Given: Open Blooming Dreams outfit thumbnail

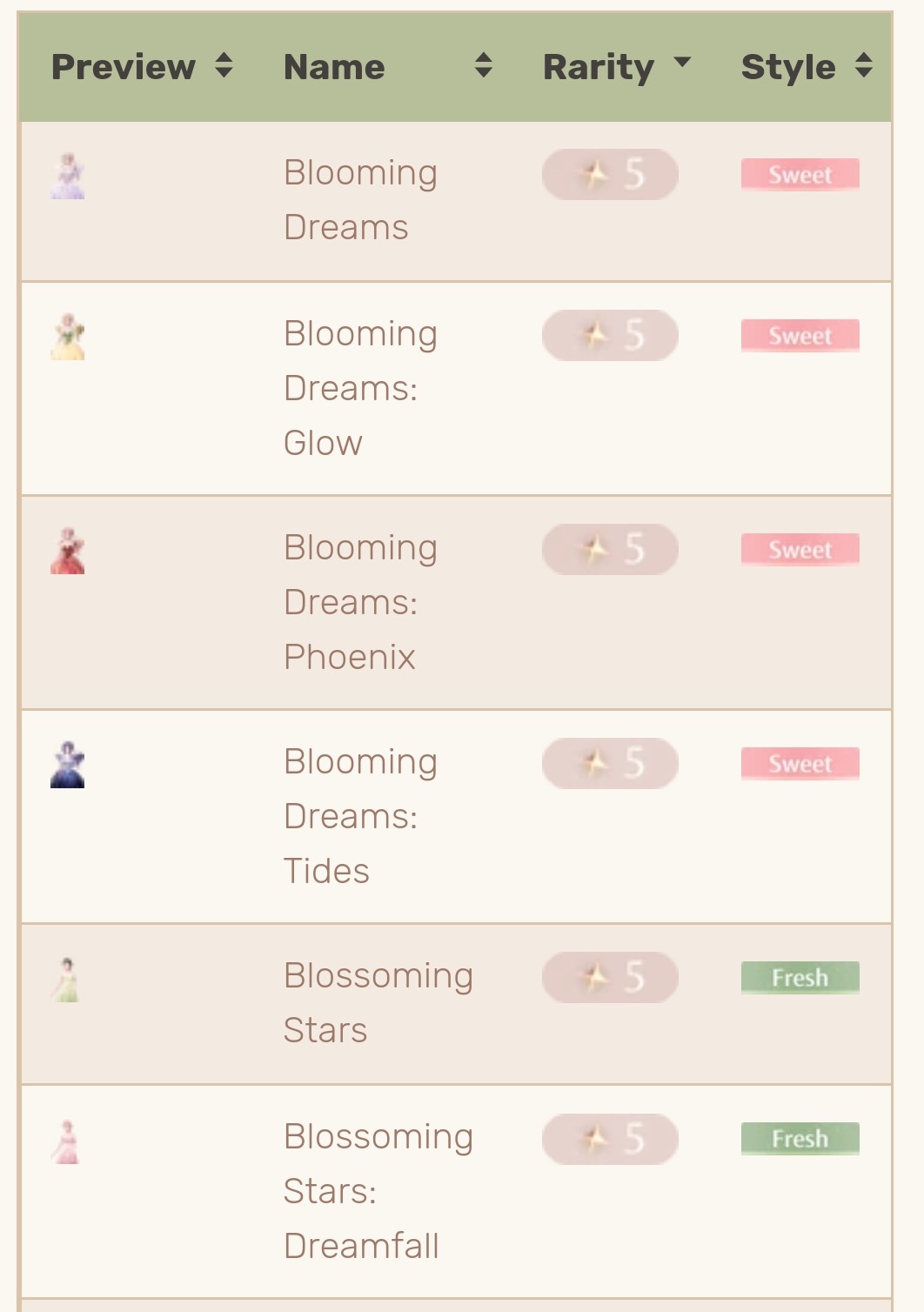Looking at the screenshot, I should (68, 177).
